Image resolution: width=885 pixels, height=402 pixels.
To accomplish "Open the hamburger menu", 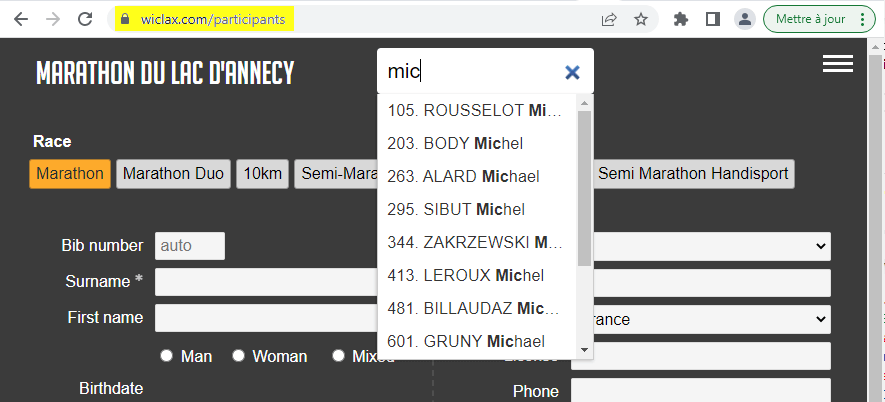I will [837, 64].
